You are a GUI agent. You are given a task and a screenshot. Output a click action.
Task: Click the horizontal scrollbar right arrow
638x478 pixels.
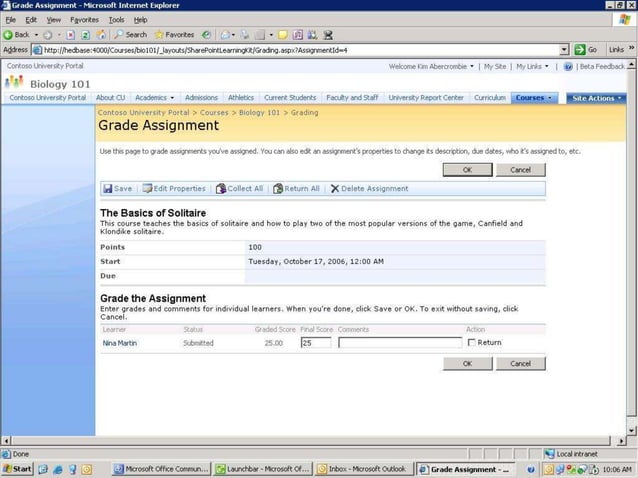pyautogui.click(x=621, y=441)
